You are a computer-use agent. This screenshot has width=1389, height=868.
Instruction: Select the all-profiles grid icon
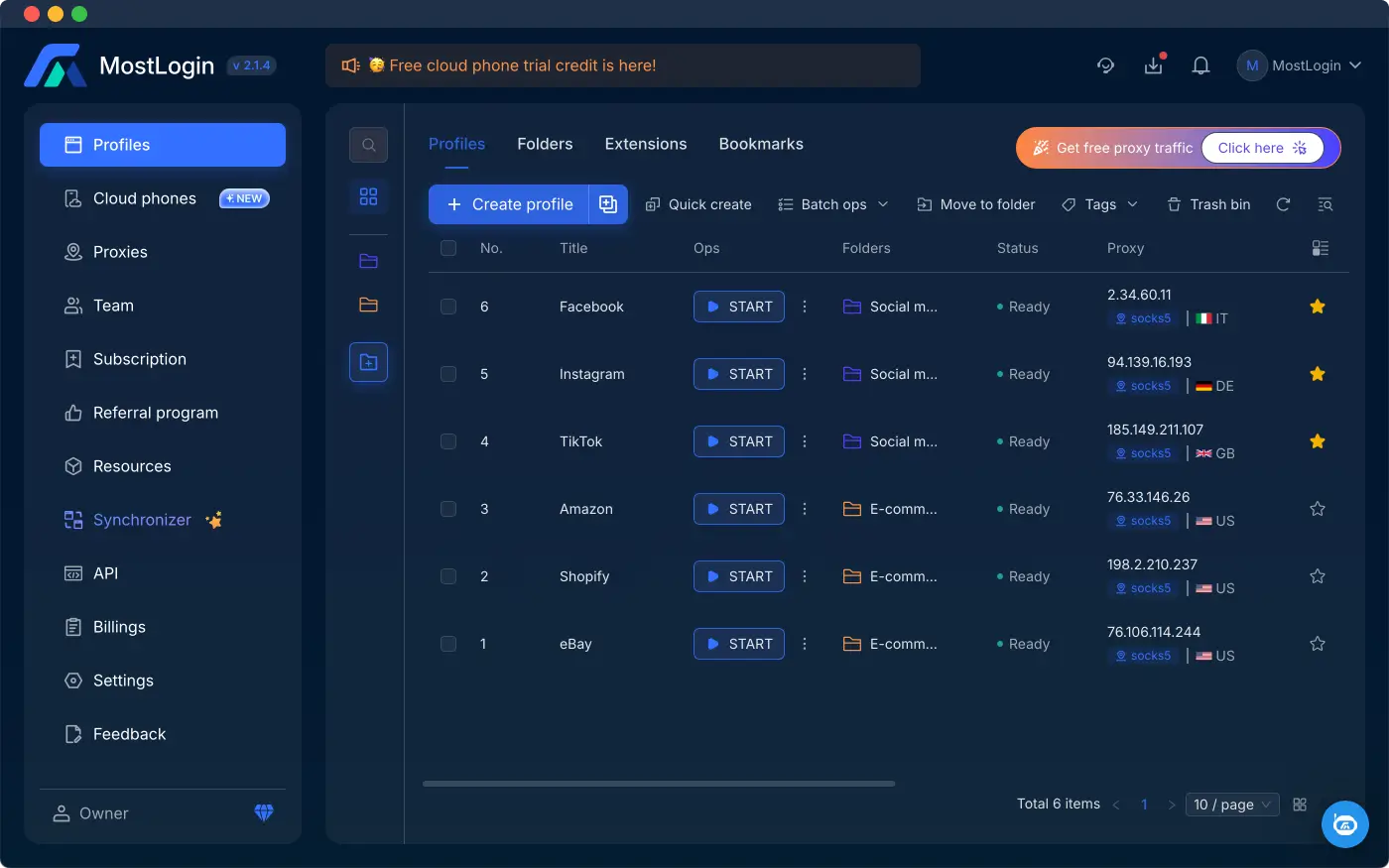coord(368,196)
